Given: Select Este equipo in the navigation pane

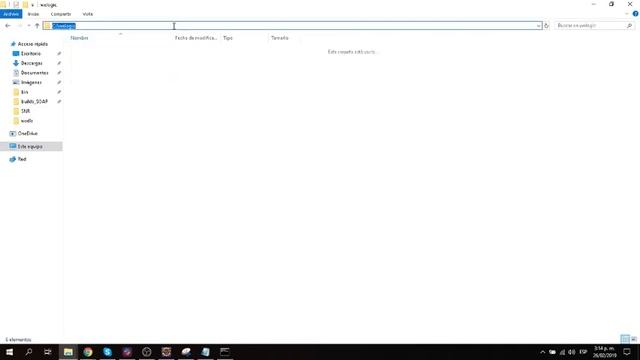Looking at the screenshot, I should point(30,147).
